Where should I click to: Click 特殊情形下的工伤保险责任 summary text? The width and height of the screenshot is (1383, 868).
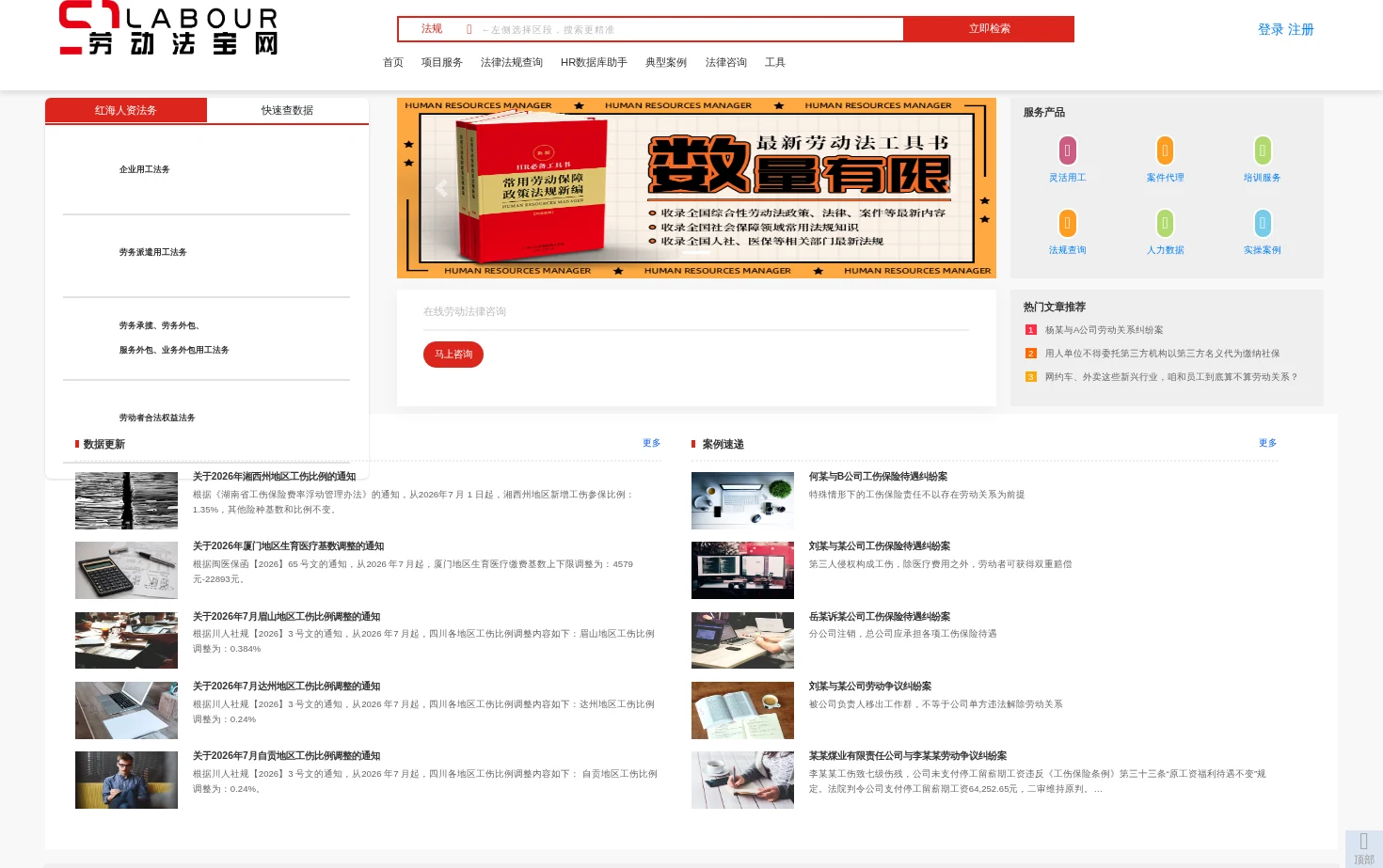[917, 495]
